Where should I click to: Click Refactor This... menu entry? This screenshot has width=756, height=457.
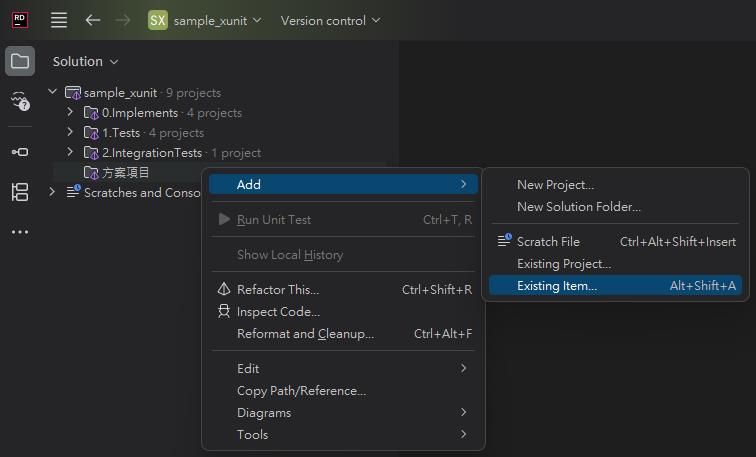tap(278, 290)
